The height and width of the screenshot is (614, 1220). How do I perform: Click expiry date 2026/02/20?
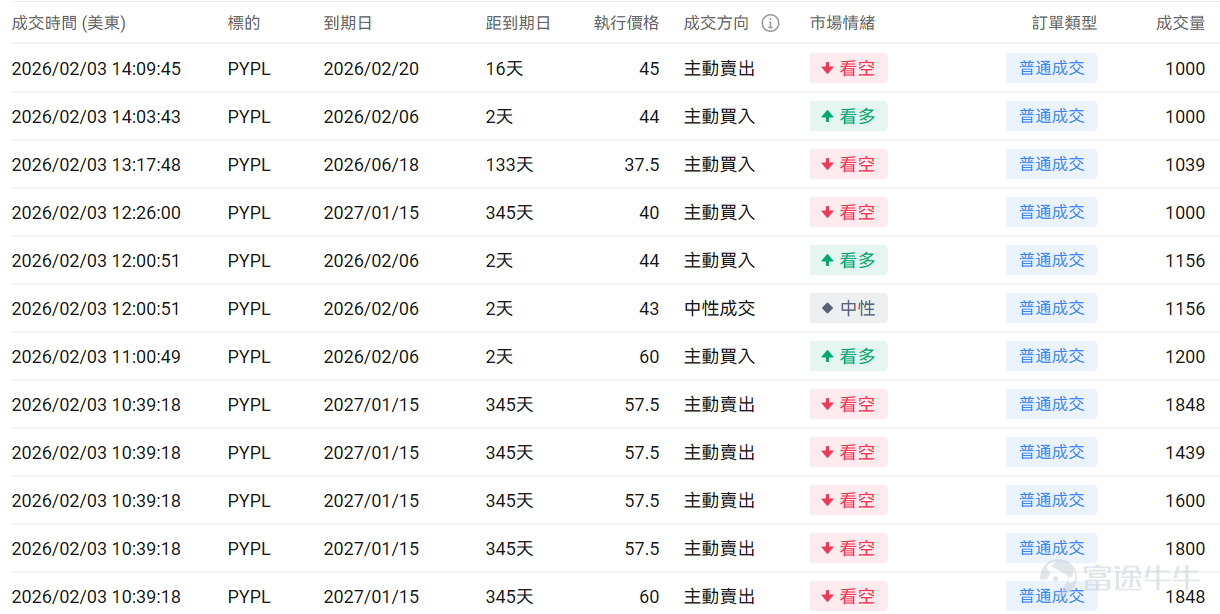[x=371, y=69]
